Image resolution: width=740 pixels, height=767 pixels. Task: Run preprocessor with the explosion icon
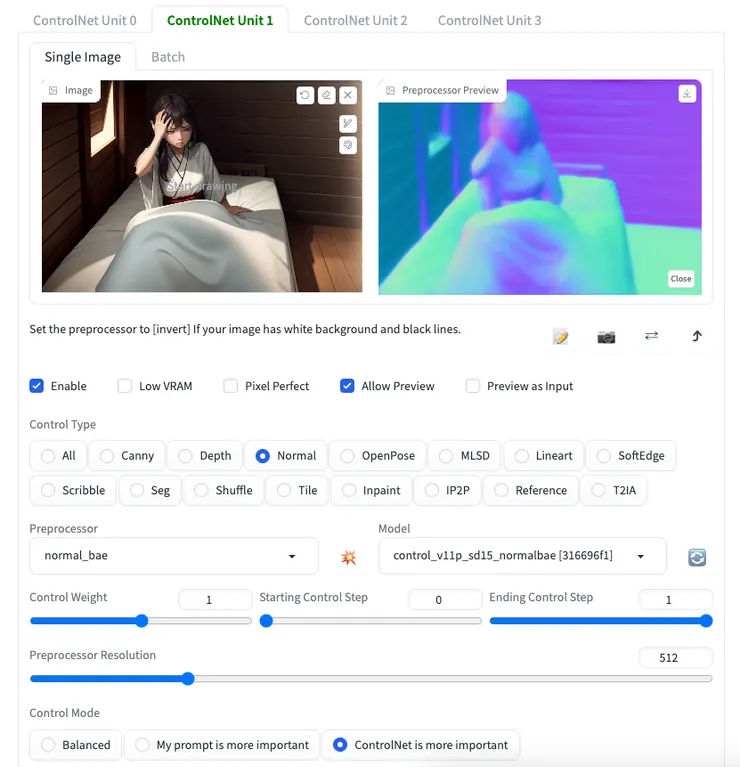[x=348, y=557]
